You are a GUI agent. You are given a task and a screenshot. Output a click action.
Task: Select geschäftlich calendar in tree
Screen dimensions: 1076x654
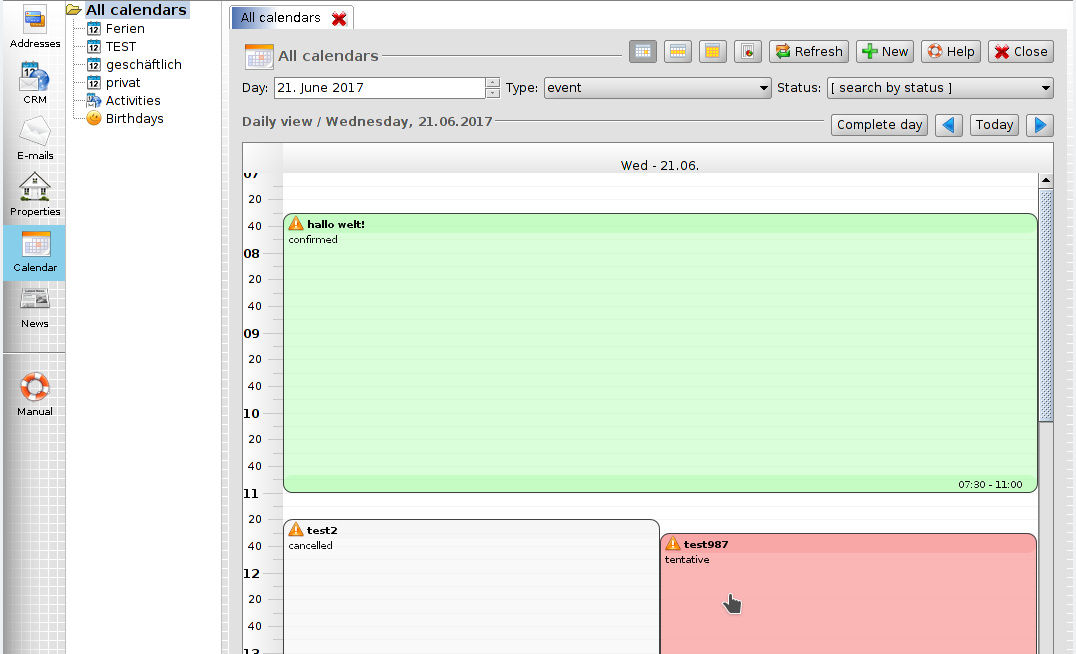tap(143, 65)
